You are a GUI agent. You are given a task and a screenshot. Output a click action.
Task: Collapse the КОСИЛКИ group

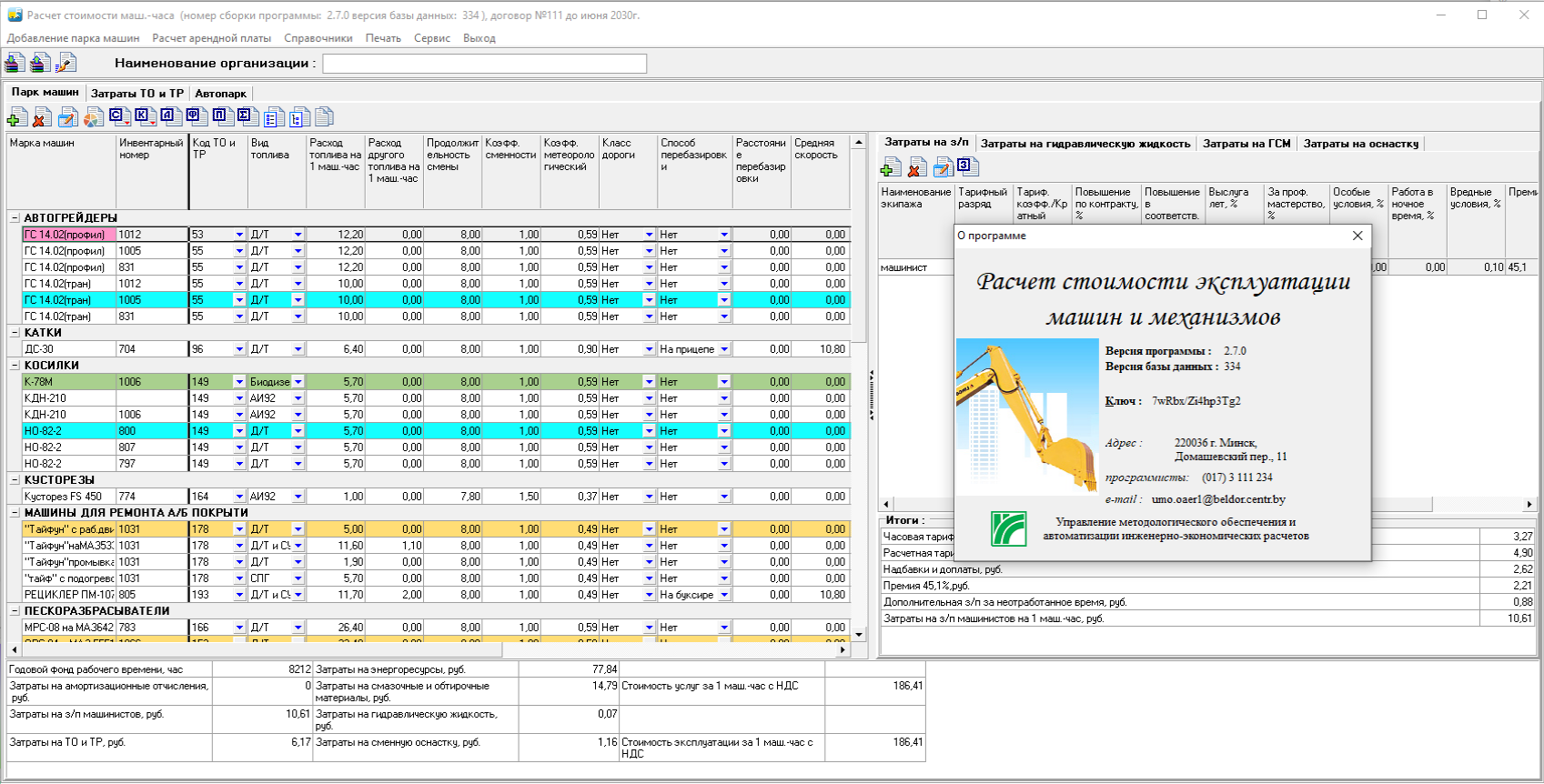[x=15, y=366]
